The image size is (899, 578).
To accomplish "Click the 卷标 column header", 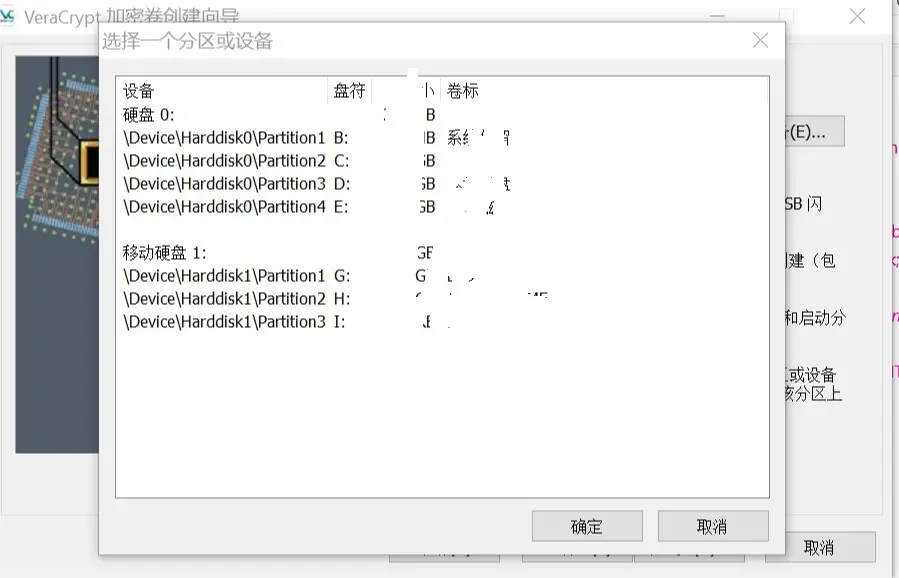I will pos(604,91).
